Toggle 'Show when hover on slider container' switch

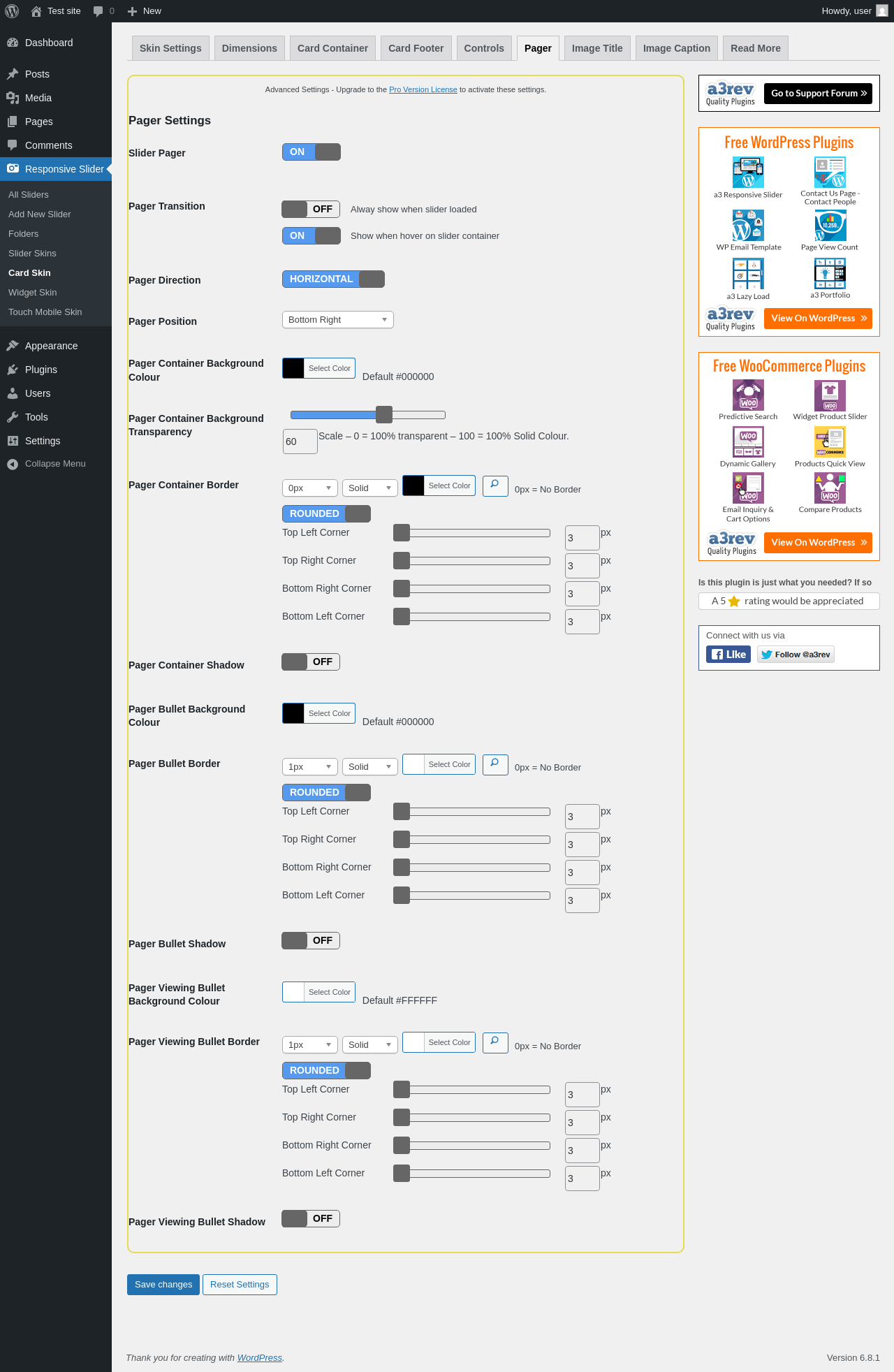(x=312, y=236)
